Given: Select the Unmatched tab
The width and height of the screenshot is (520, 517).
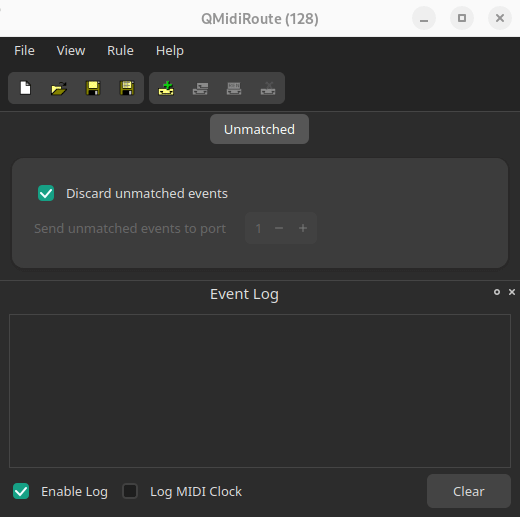Looking at the screenshot, I should tap(259, 129).
